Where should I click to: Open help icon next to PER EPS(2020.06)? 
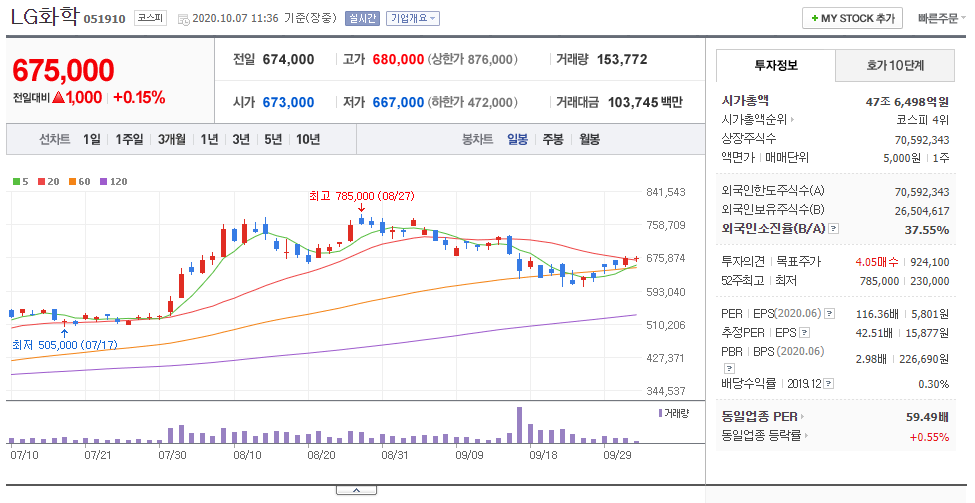point(829,314)
